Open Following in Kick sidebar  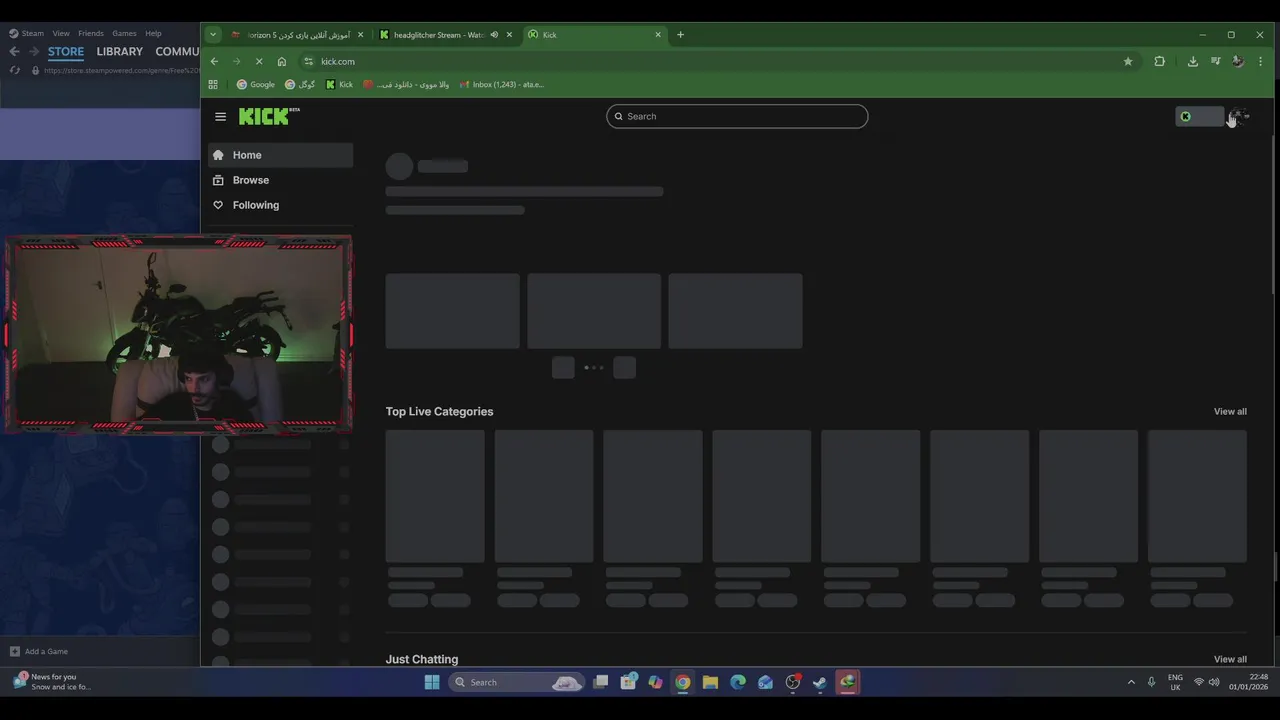[x=280, y=205]
